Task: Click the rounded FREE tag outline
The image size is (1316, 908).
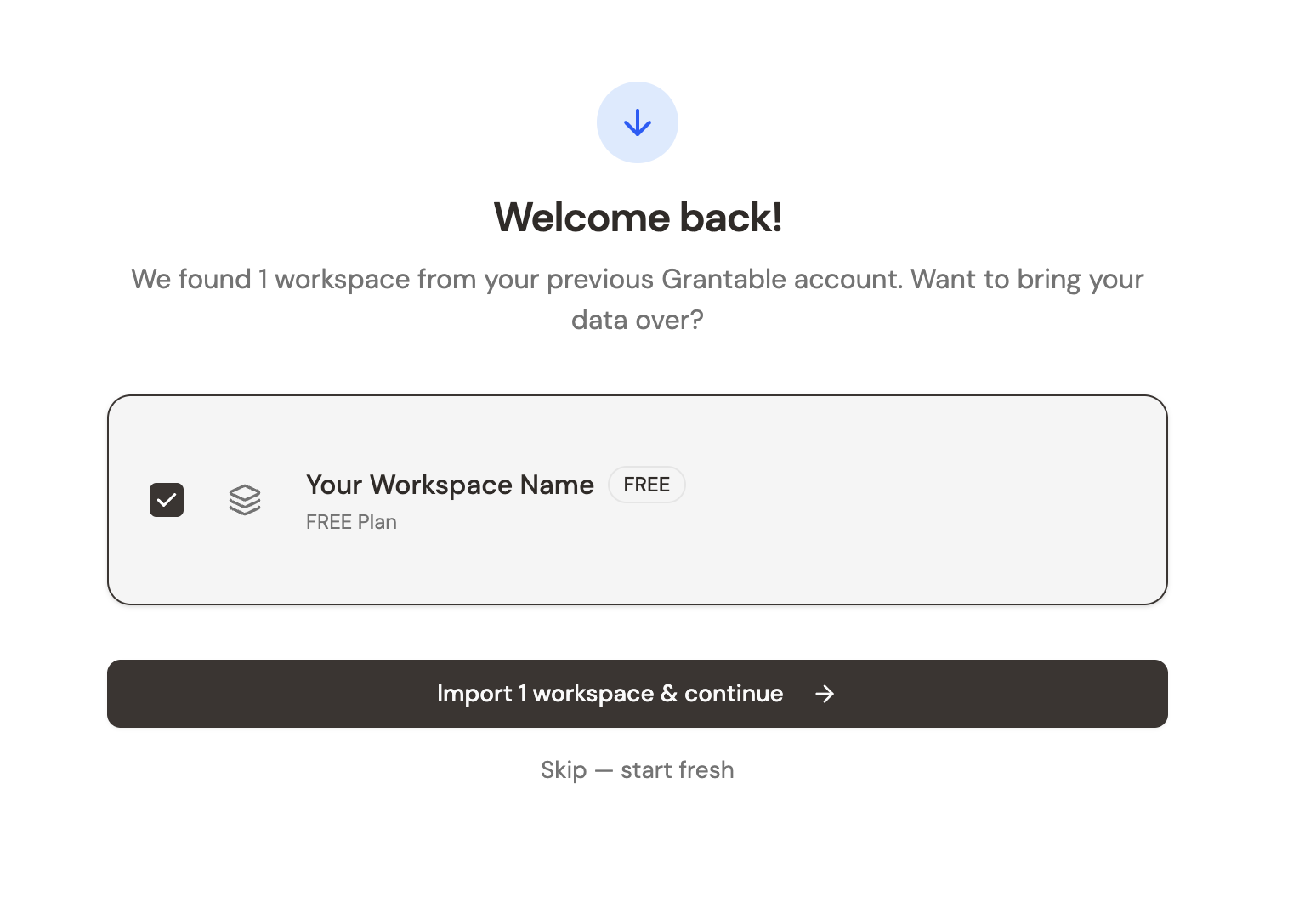Action: coord(646,485)
